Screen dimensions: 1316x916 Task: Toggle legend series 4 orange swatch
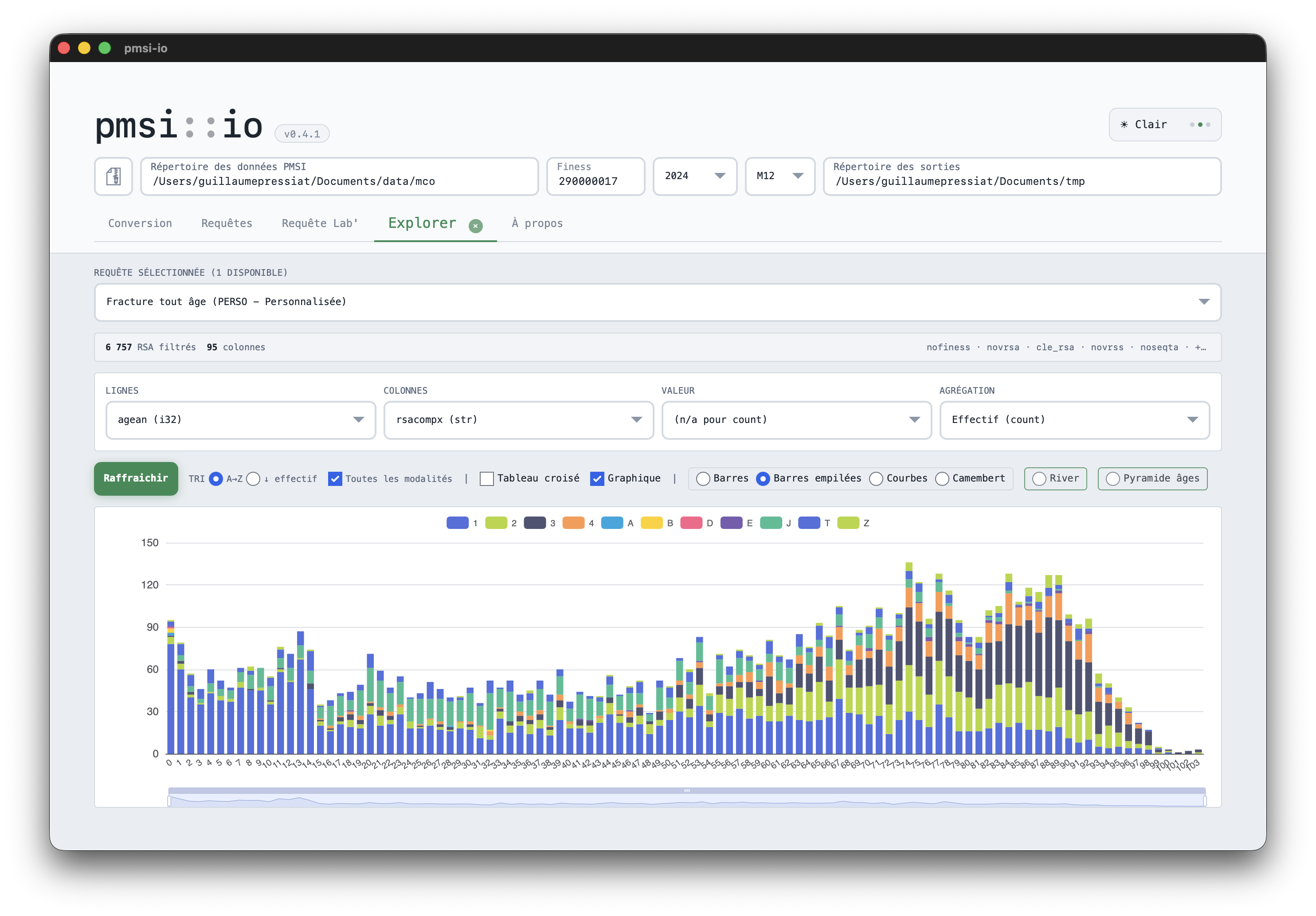click(573, 523)
